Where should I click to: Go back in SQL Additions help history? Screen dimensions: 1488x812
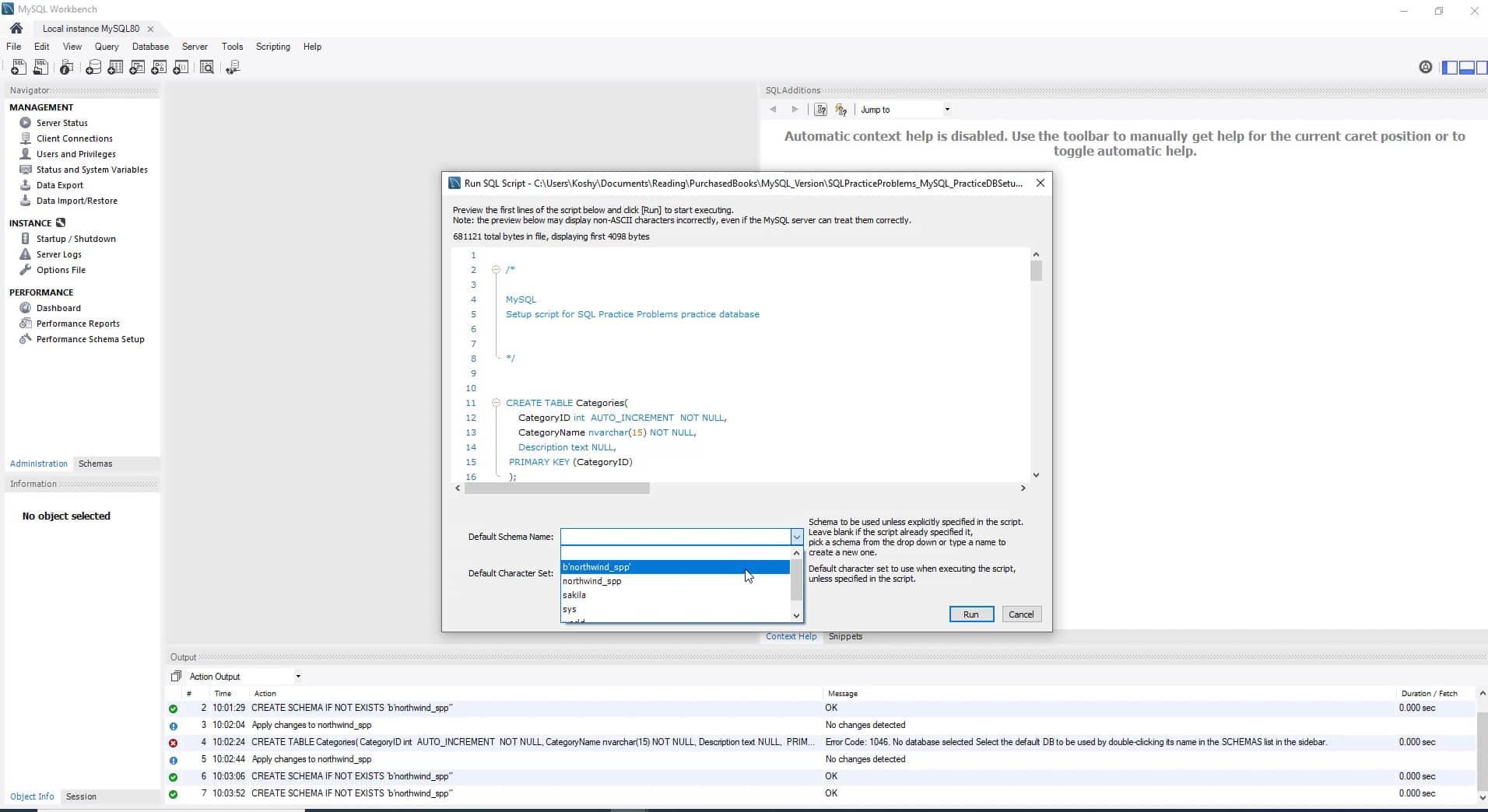[773, 110]
